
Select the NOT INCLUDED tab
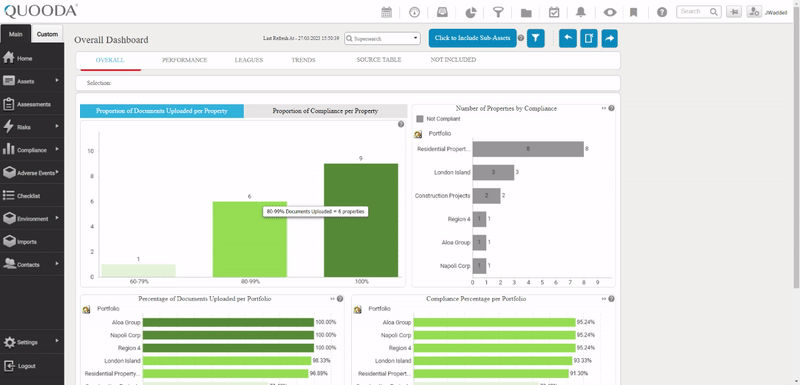pyautogui.click(x=453, y=60)
